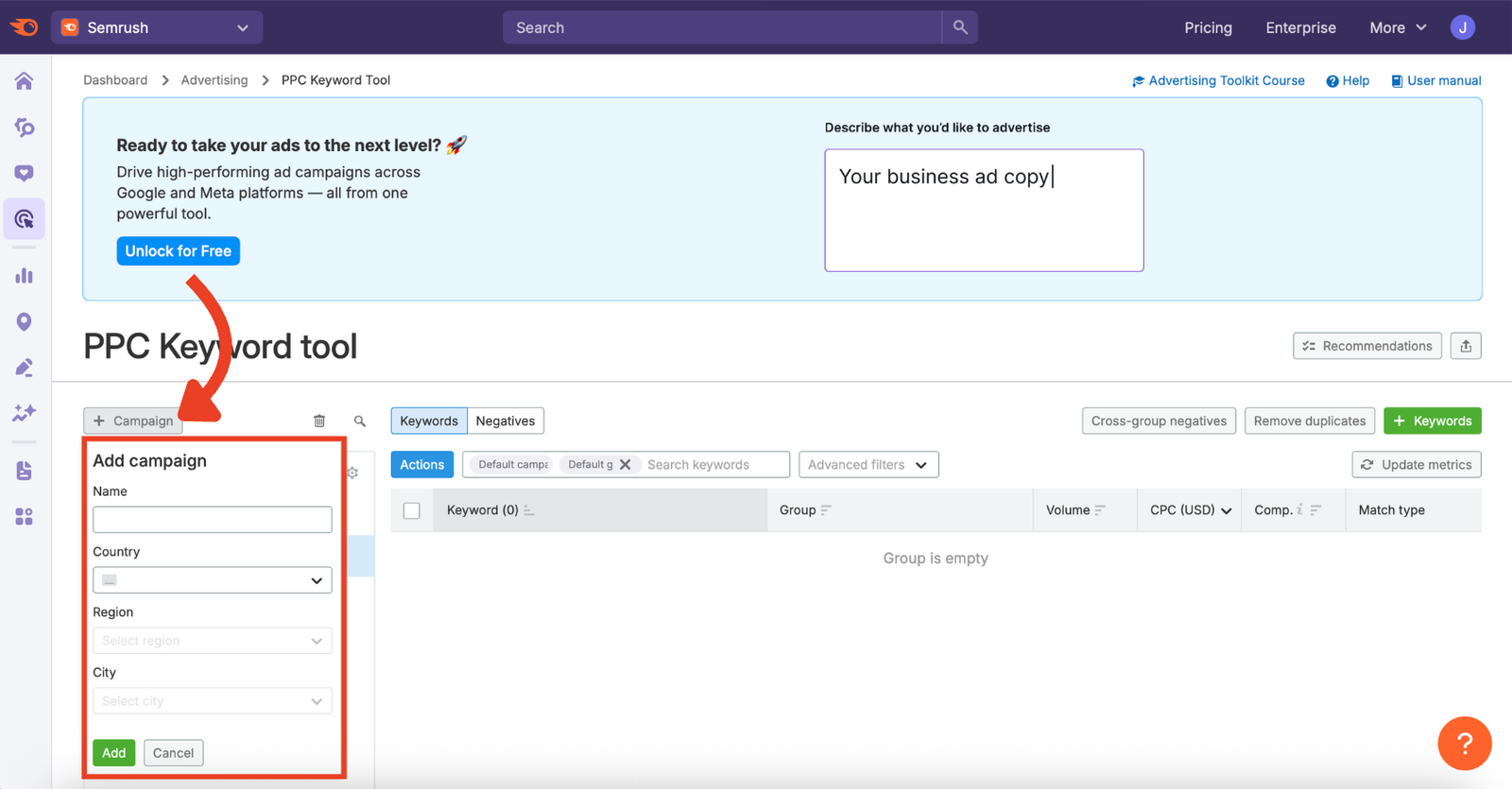This screenshot has width=1512, height=789.
Task: Focus the top Search bar
Action: point(723,27)
